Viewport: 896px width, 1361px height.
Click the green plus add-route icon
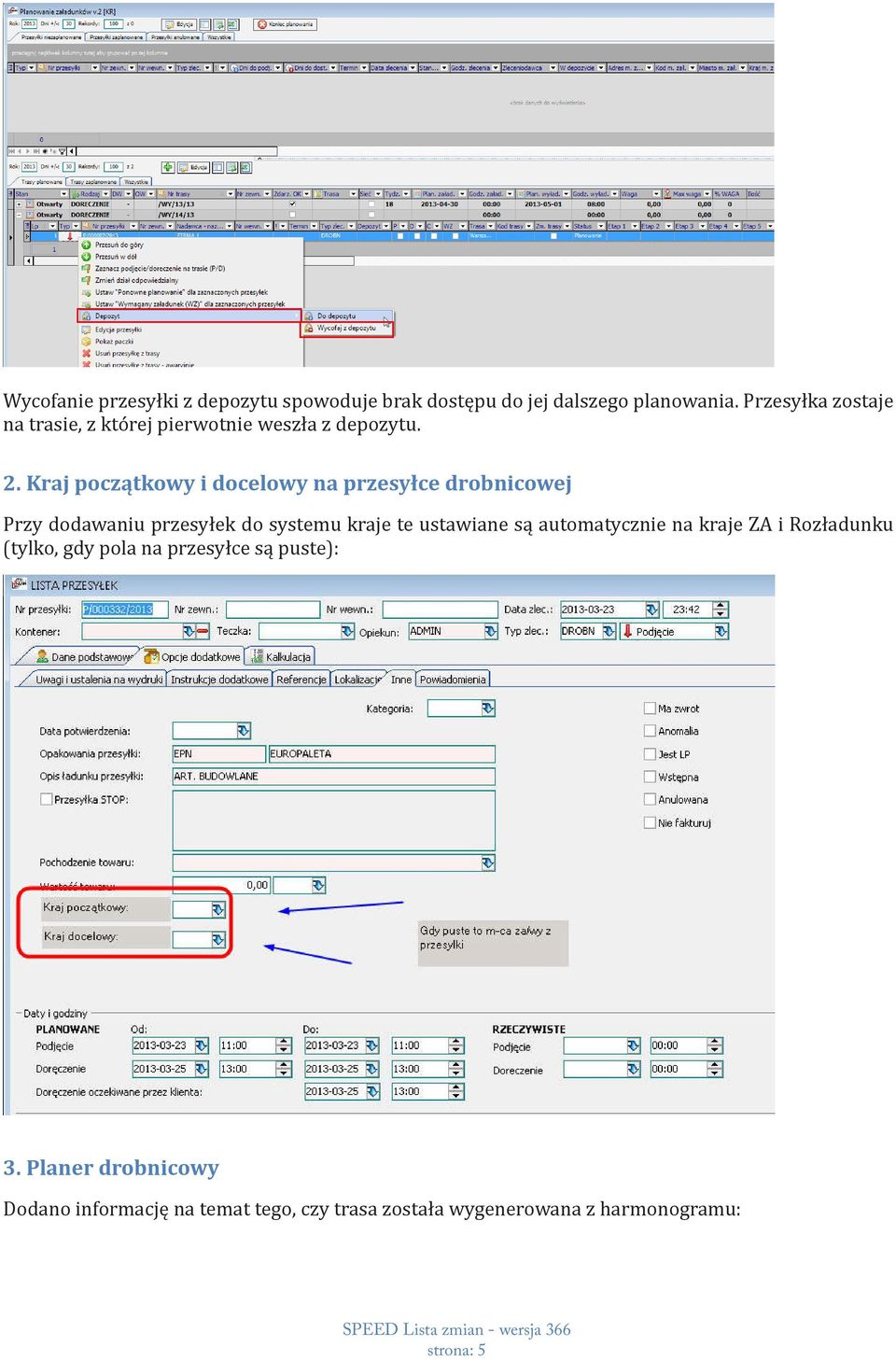coord(168,167)
